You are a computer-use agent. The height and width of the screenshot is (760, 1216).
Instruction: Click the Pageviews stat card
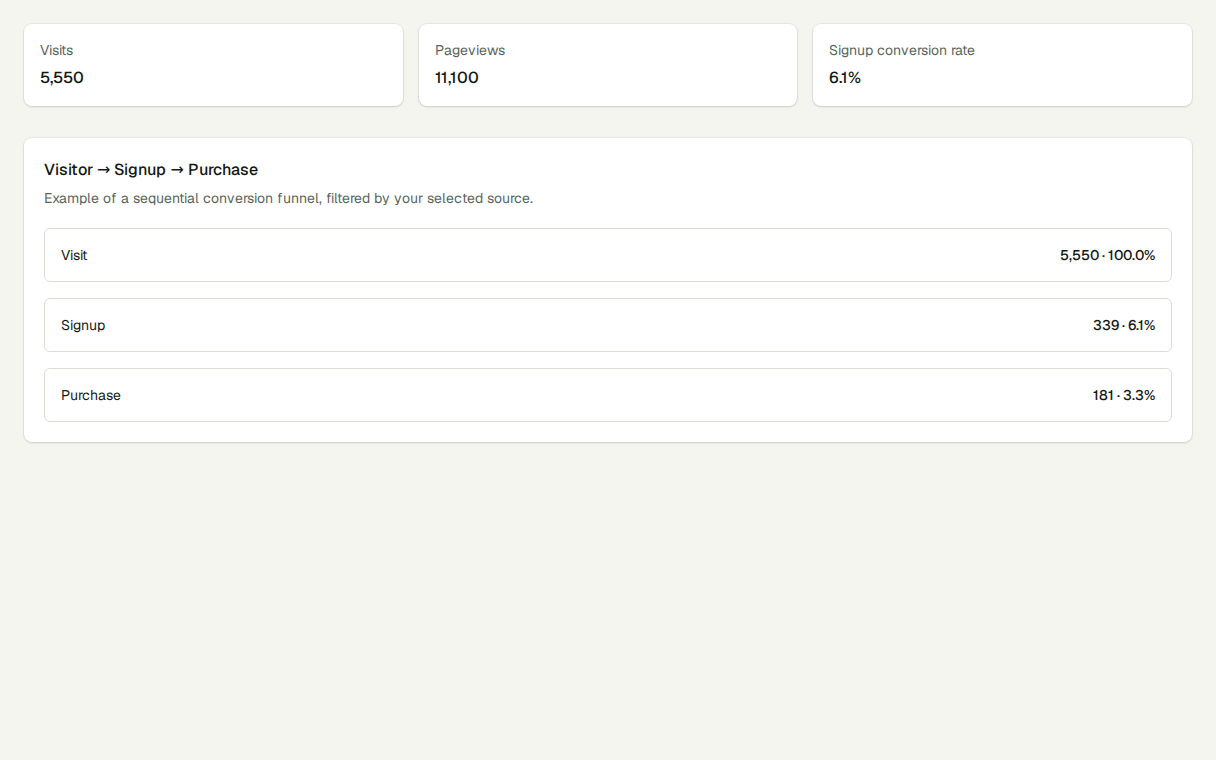click(x=608, y=65)
